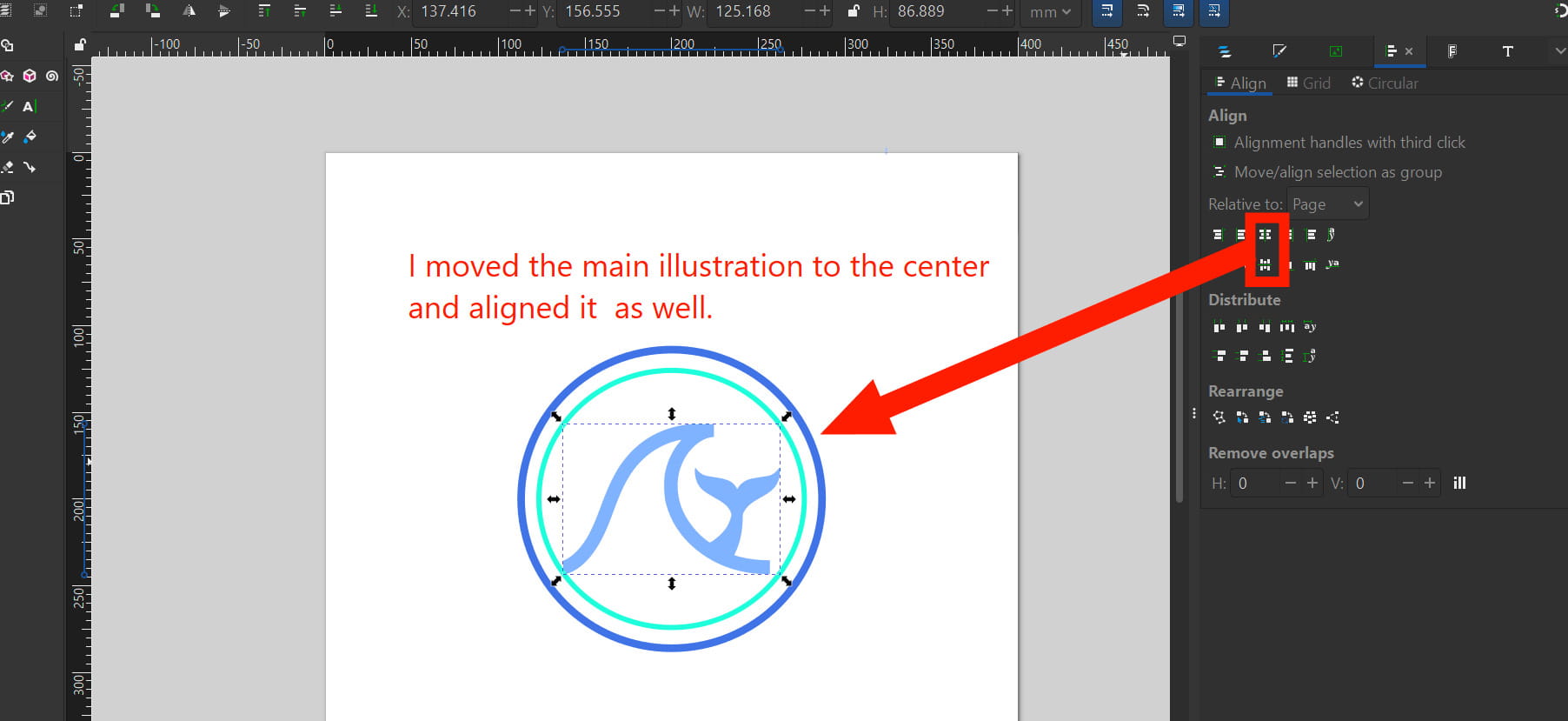Viewport: 1568px width, 721px height.
Task: Select the Text tool
Action: (x=30, y=106)
